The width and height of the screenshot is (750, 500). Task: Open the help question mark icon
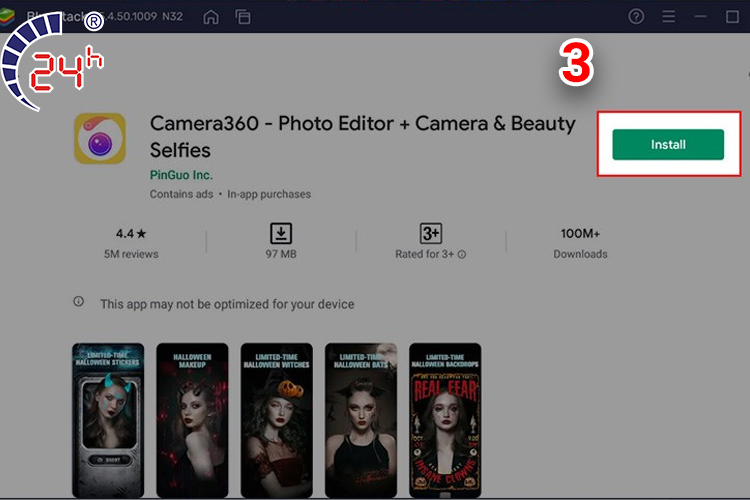pyautogui.click(x=636, y=17)
